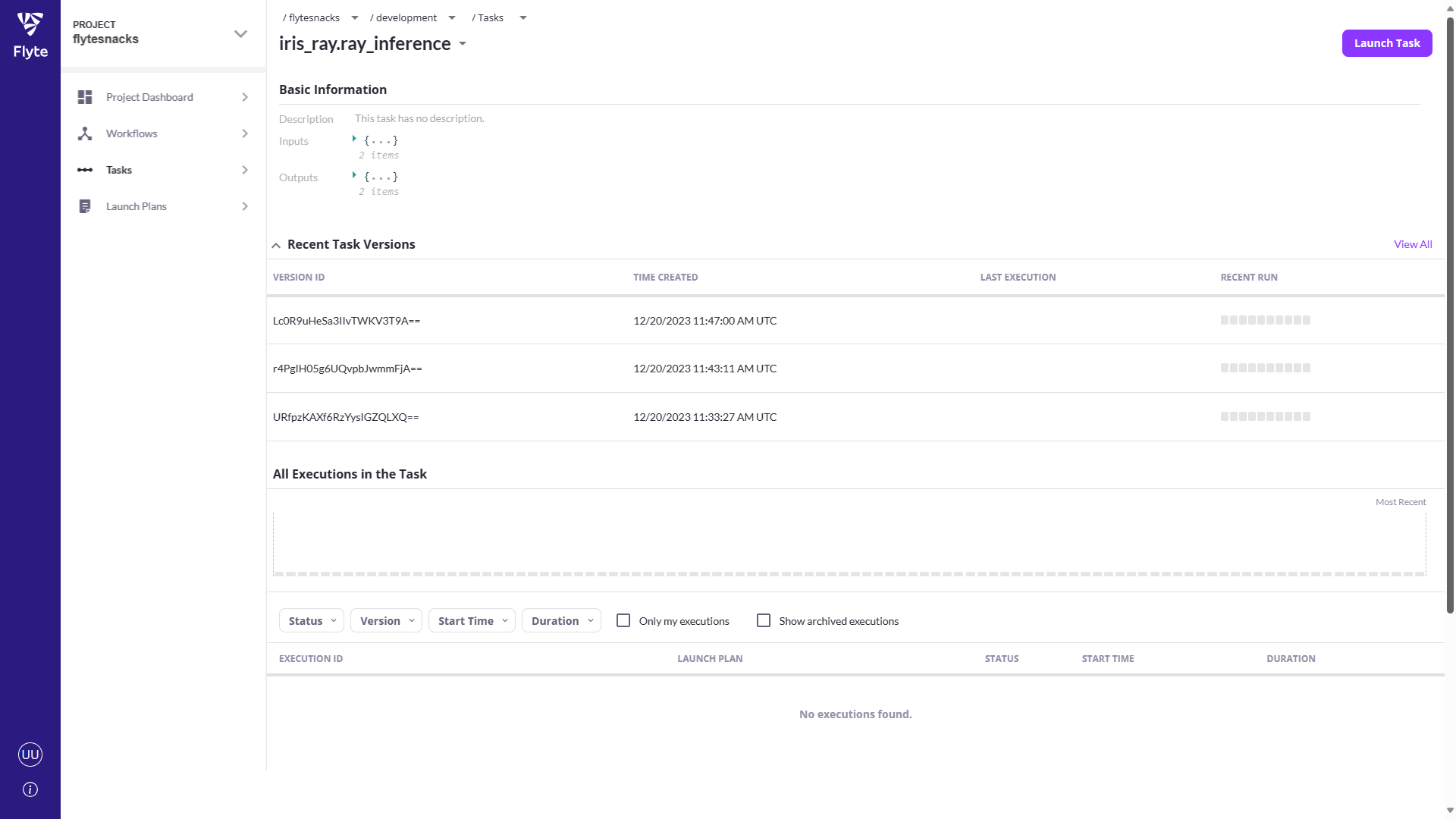1456x819 pixels.
Task: Click the Workflows sidebar icon
Action: point(85,133)
